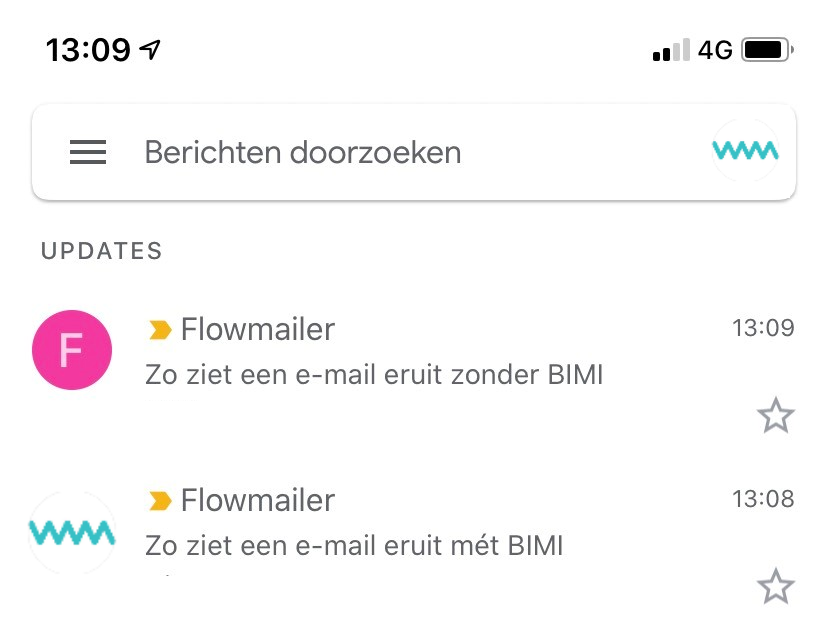The image size is (828, 627).
Task: Open the 'Zo ziet een e-mail eruit zonder BIMI' message
Action: tap(373, 376)
